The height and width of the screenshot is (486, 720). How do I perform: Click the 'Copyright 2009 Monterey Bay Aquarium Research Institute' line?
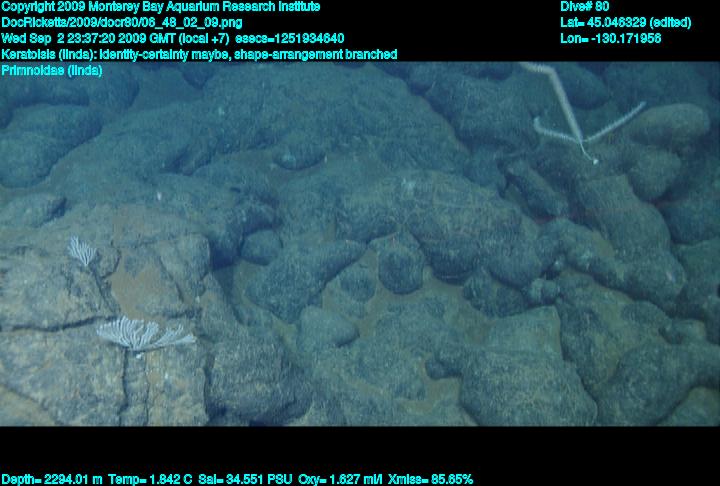tap(161, 7)
